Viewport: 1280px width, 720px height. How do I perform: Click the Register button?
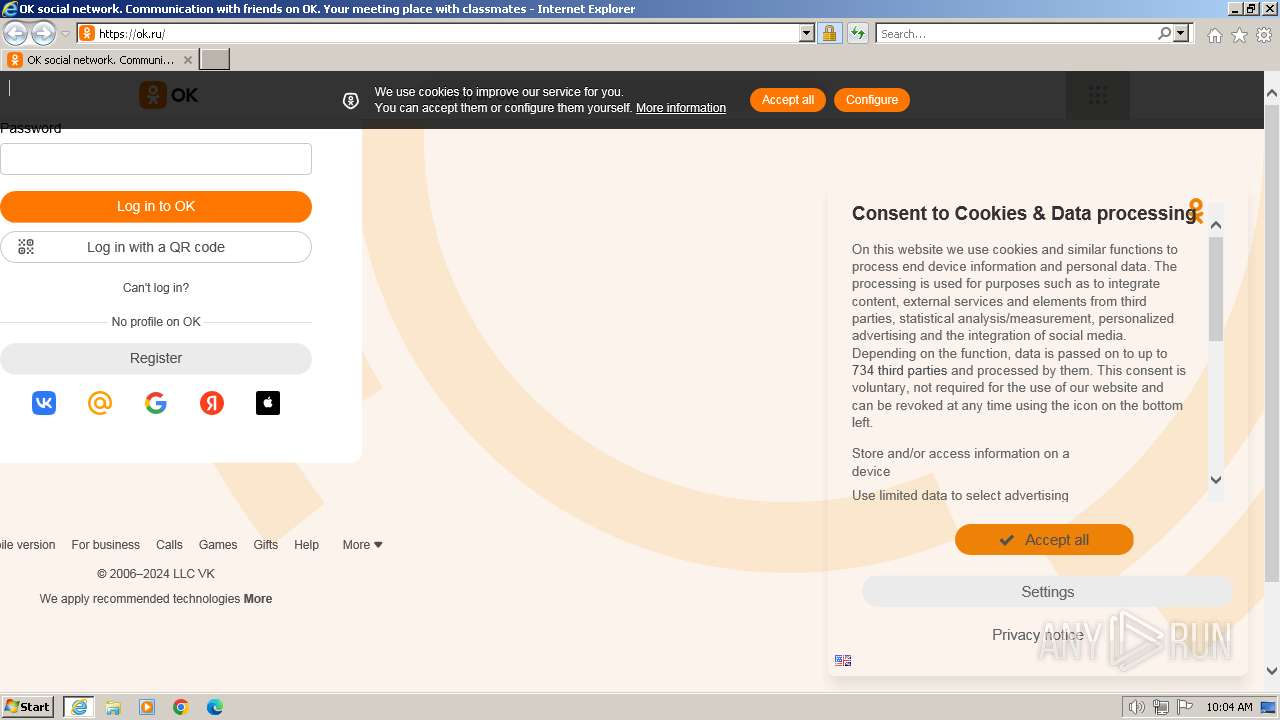156,358
